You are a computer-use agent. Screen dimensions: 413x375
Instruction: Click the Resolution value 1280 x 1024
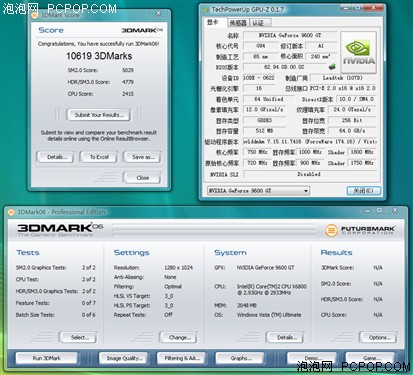click(178, 268)
